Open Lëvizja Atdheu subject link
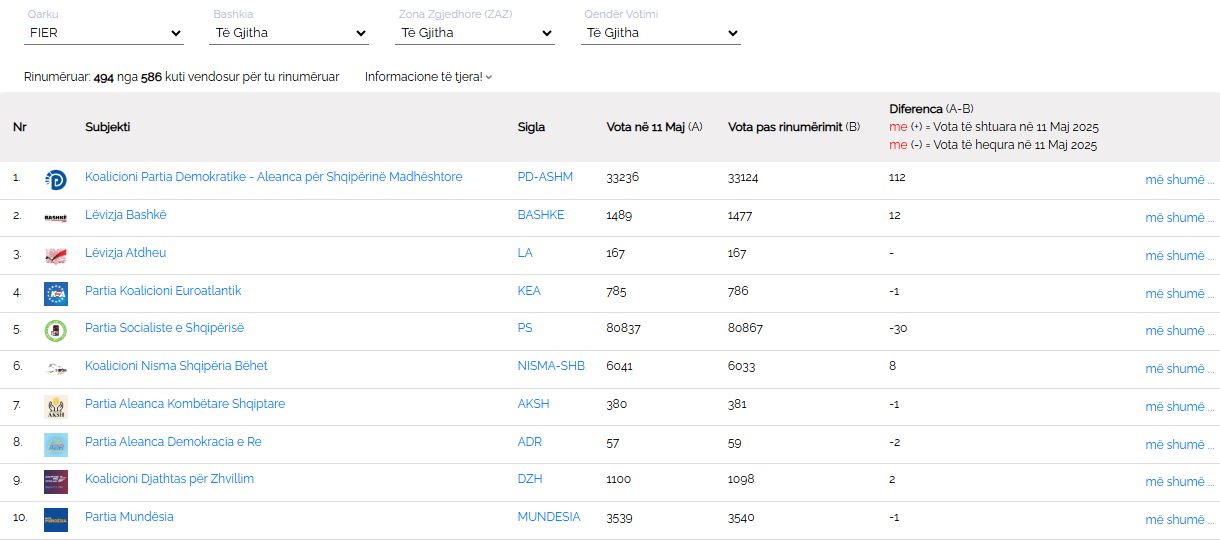 (125, 253)
